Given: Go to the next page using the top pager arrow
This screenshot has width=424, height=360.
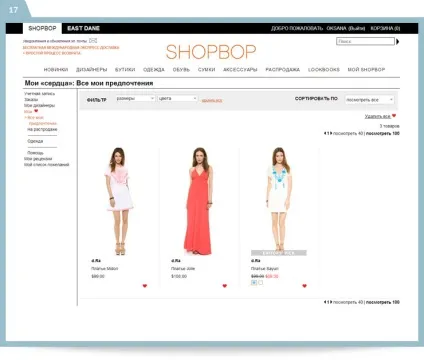Looking at the screenshot, I should click(331, 133).
